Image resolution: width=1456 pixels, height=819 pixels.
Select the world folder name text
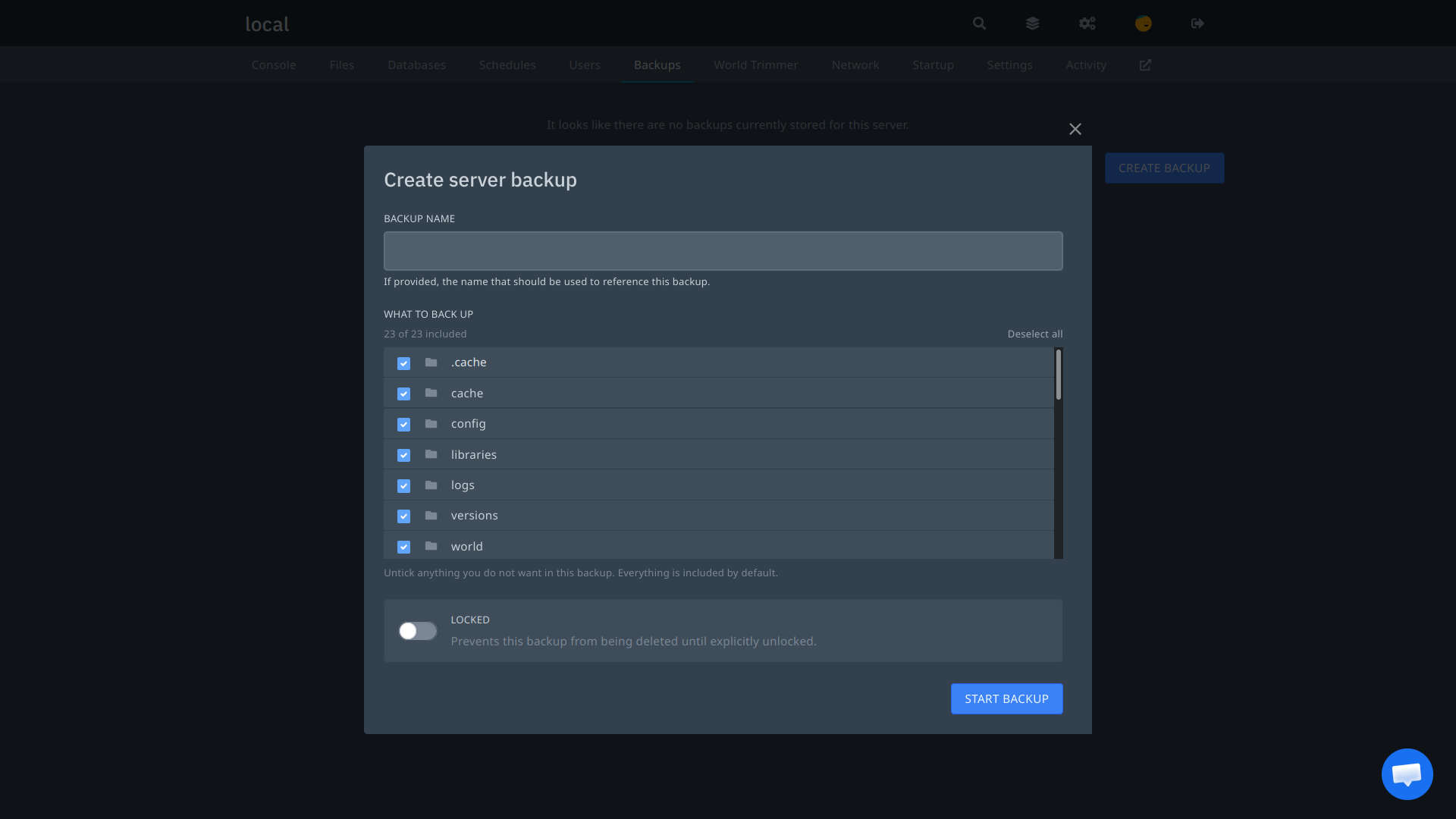click(467, 547)
